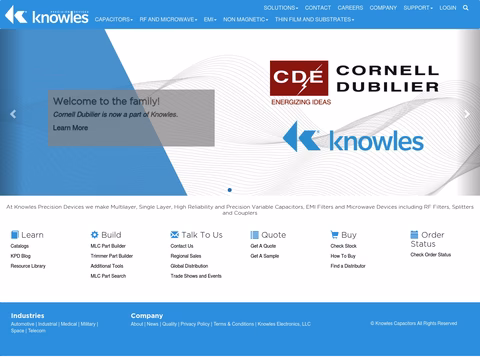
Task: Expand the Solutions dropdown menu
Action: (281, 8)
